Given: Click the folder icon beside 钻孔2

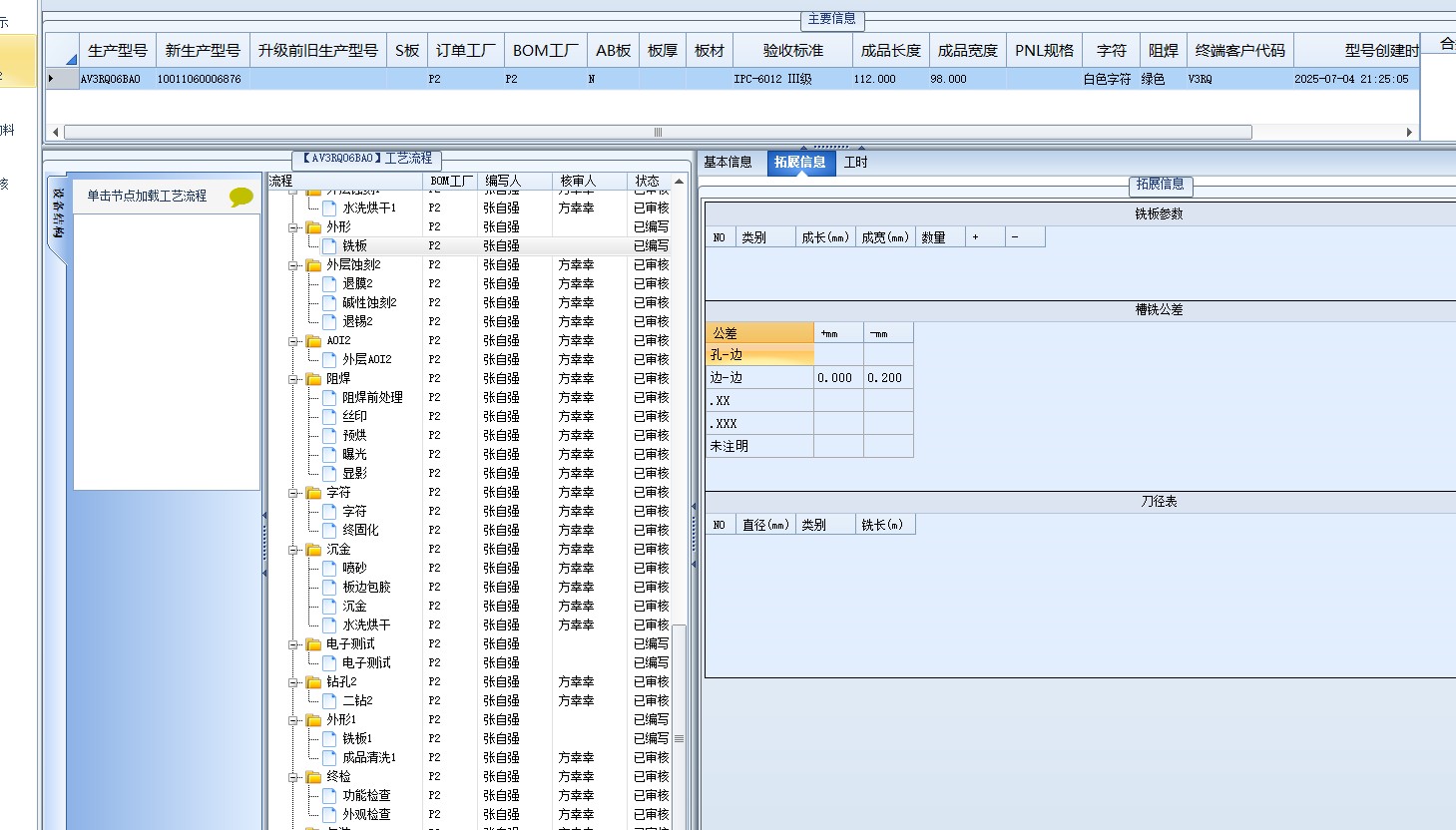Looking at the screenshot, I should (313, 682).
